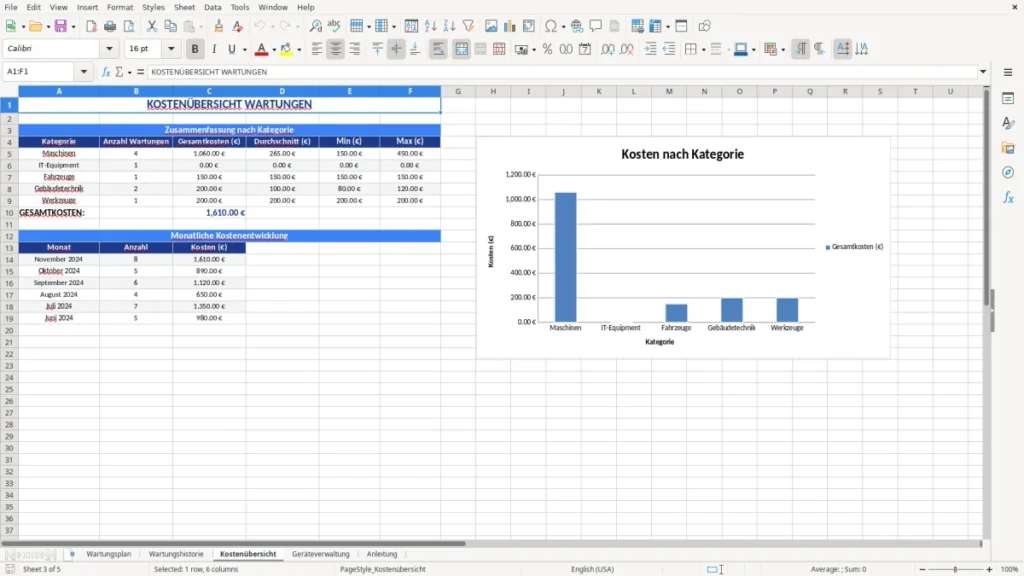Toggle Underline formatting

231,49
